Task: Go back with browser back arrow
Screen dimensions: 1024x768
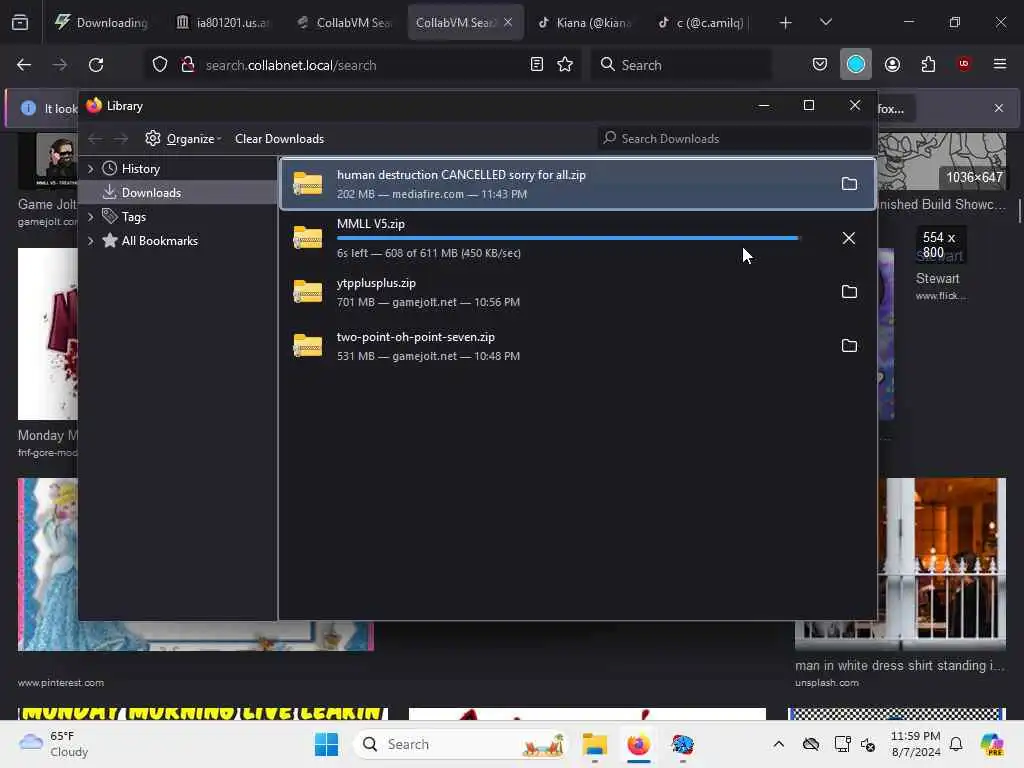Action: [x=24, y=65]
